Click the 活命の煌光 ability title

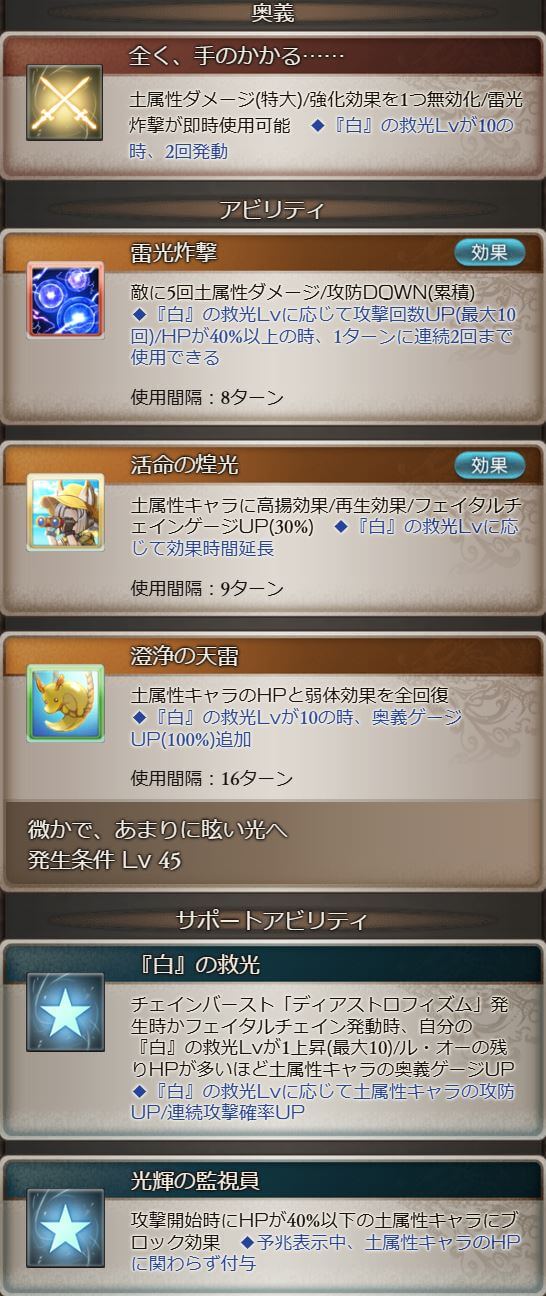pos(185,465)
